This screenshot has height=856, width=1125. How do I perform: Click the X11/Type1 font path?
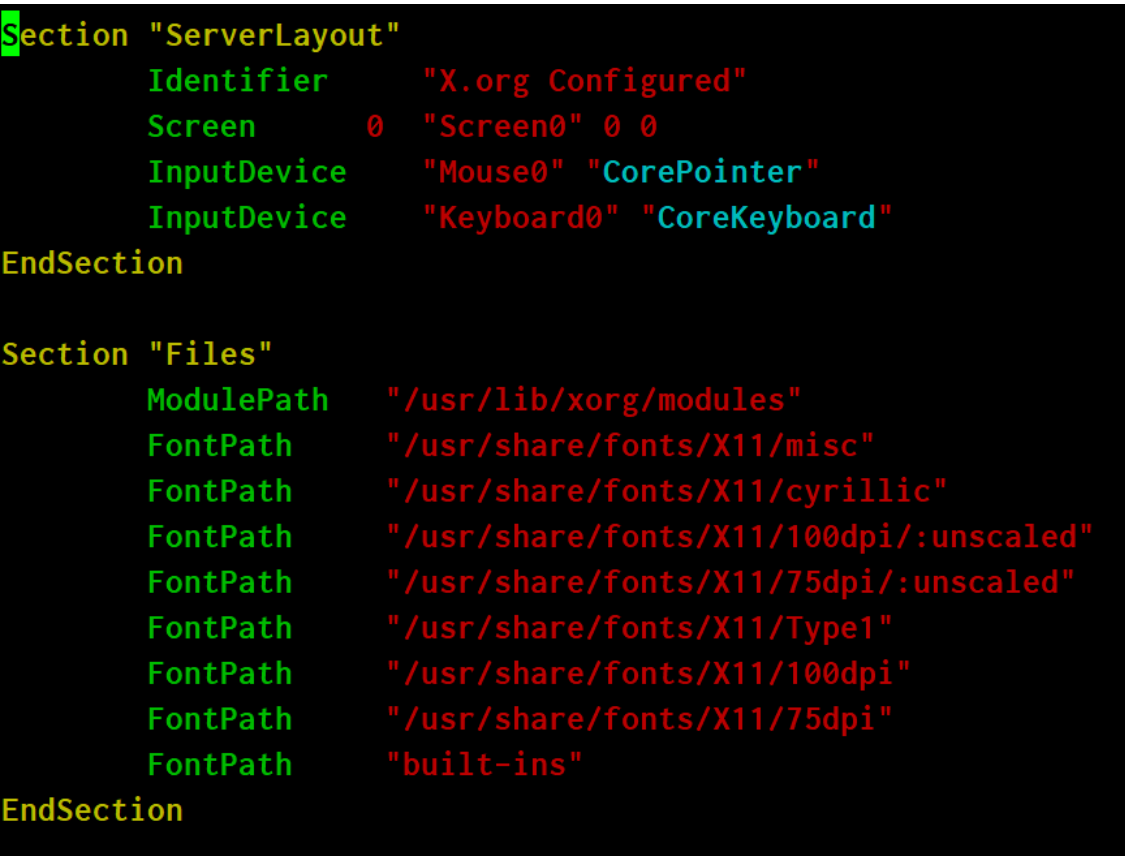click(639, 629)
